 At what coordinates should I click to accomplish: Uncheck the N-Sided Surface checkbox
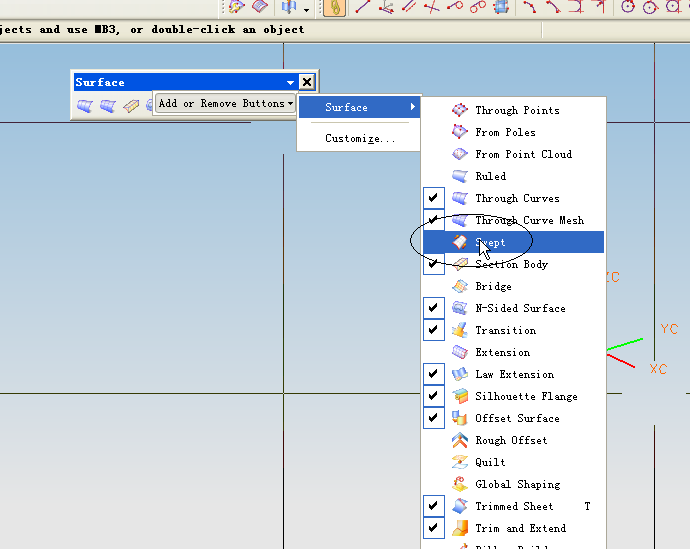pyautogui.click(x=433, y=307)
